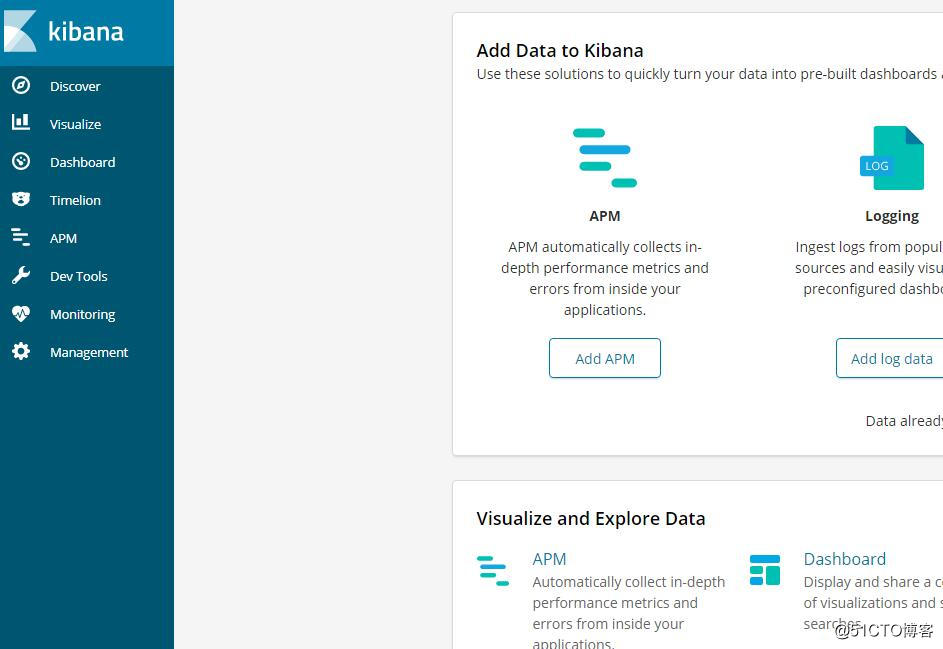Screen dimensions: 943x649
Task: Click the Add log data button
Action: pos(891,358)
